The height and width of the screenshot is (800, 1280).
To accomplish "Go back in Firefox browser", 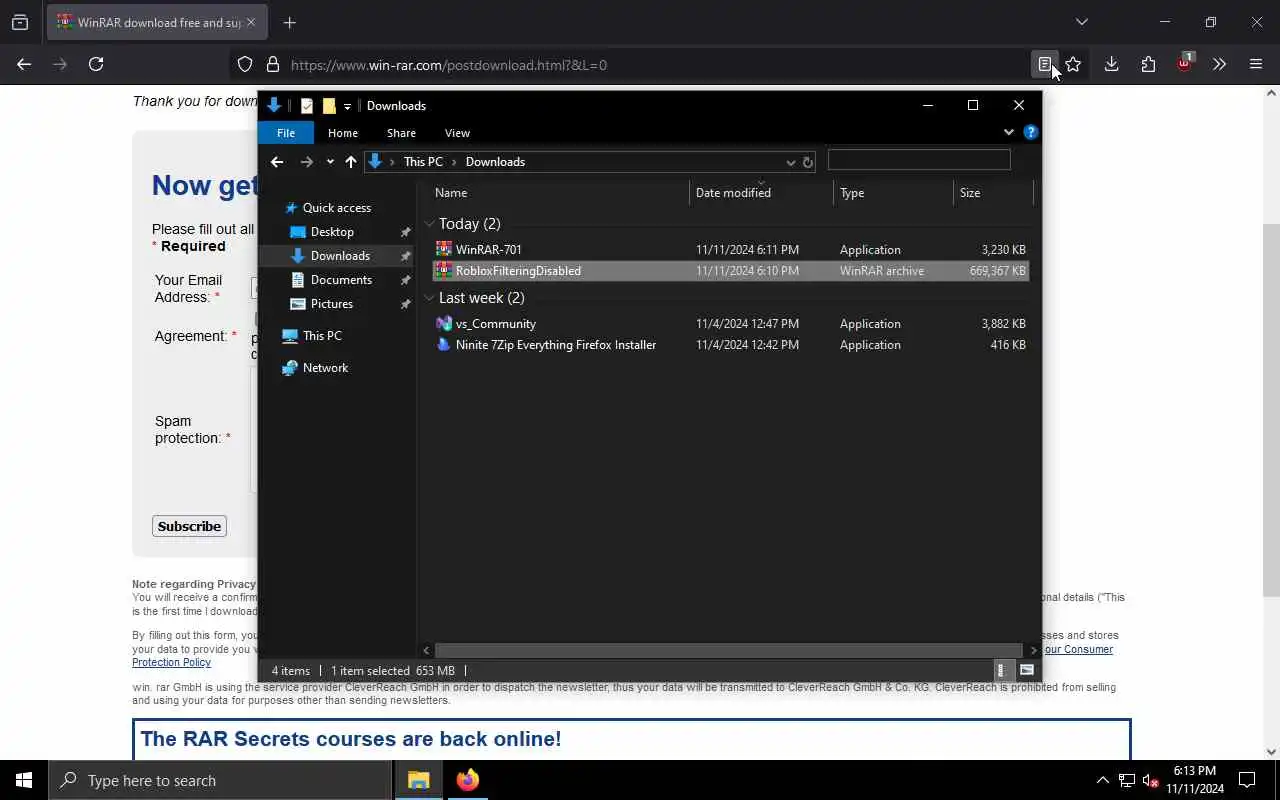I will [24, 64].
